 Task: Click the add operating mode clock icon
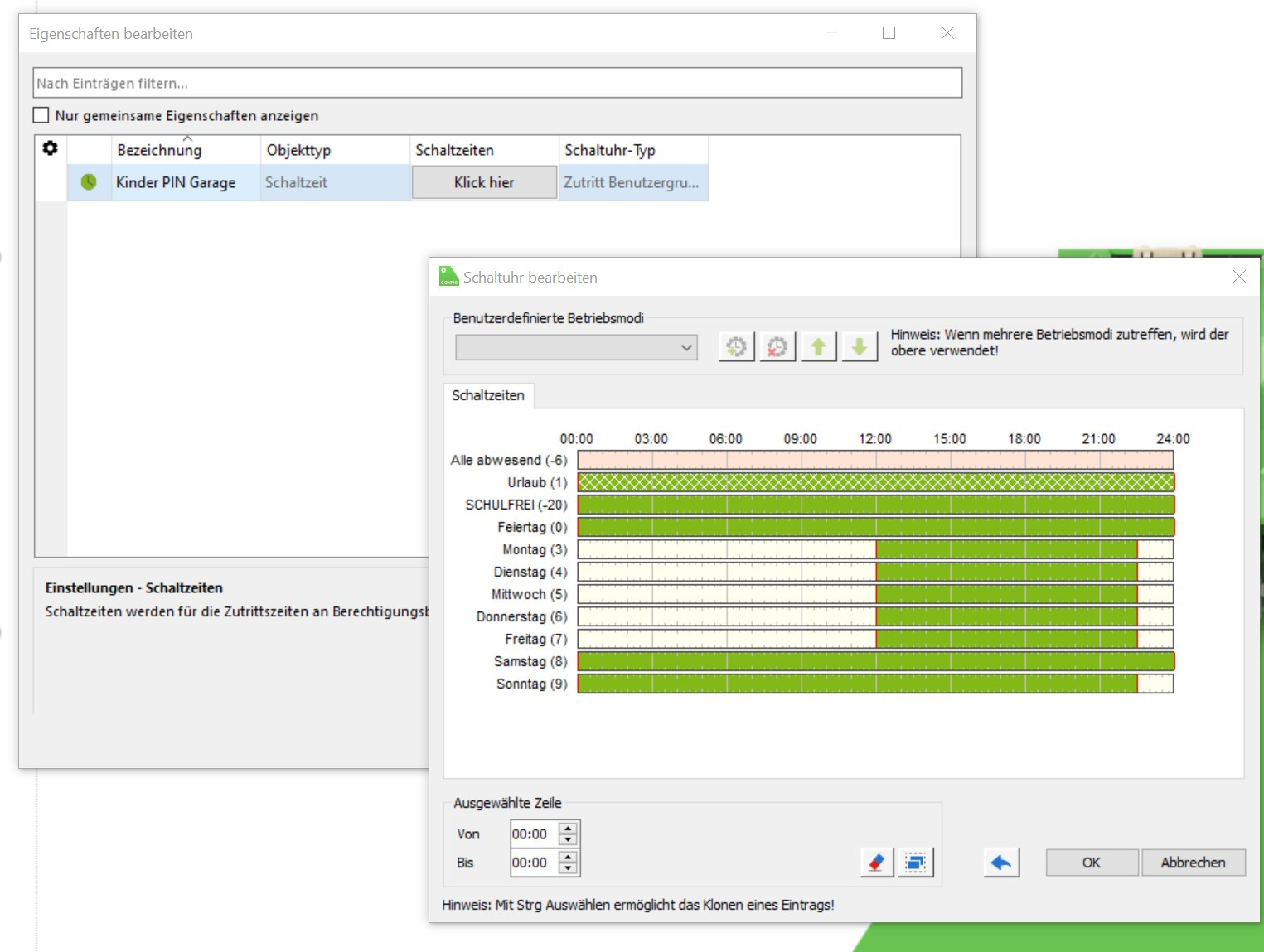coord(736,346)
